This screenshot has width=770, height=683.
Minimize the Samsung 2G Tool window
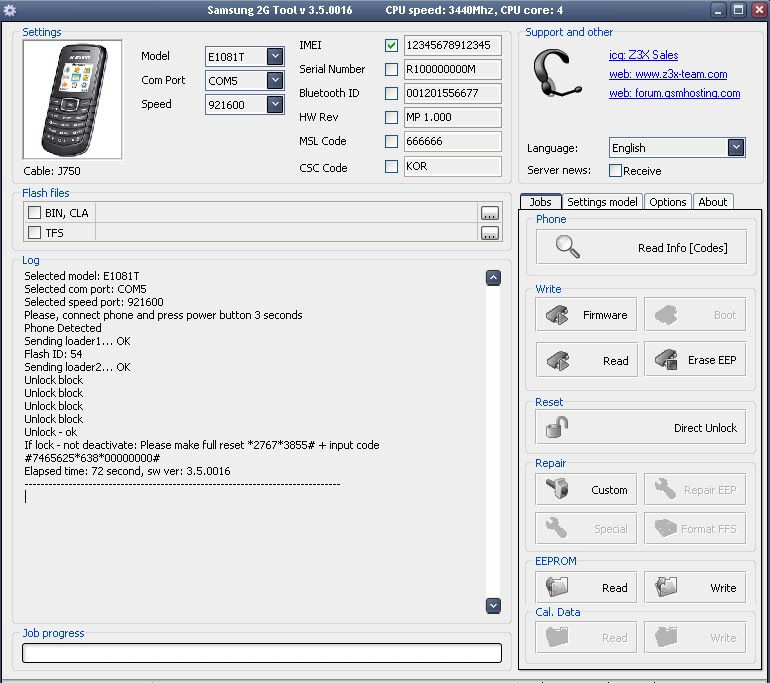coord(718,10)
